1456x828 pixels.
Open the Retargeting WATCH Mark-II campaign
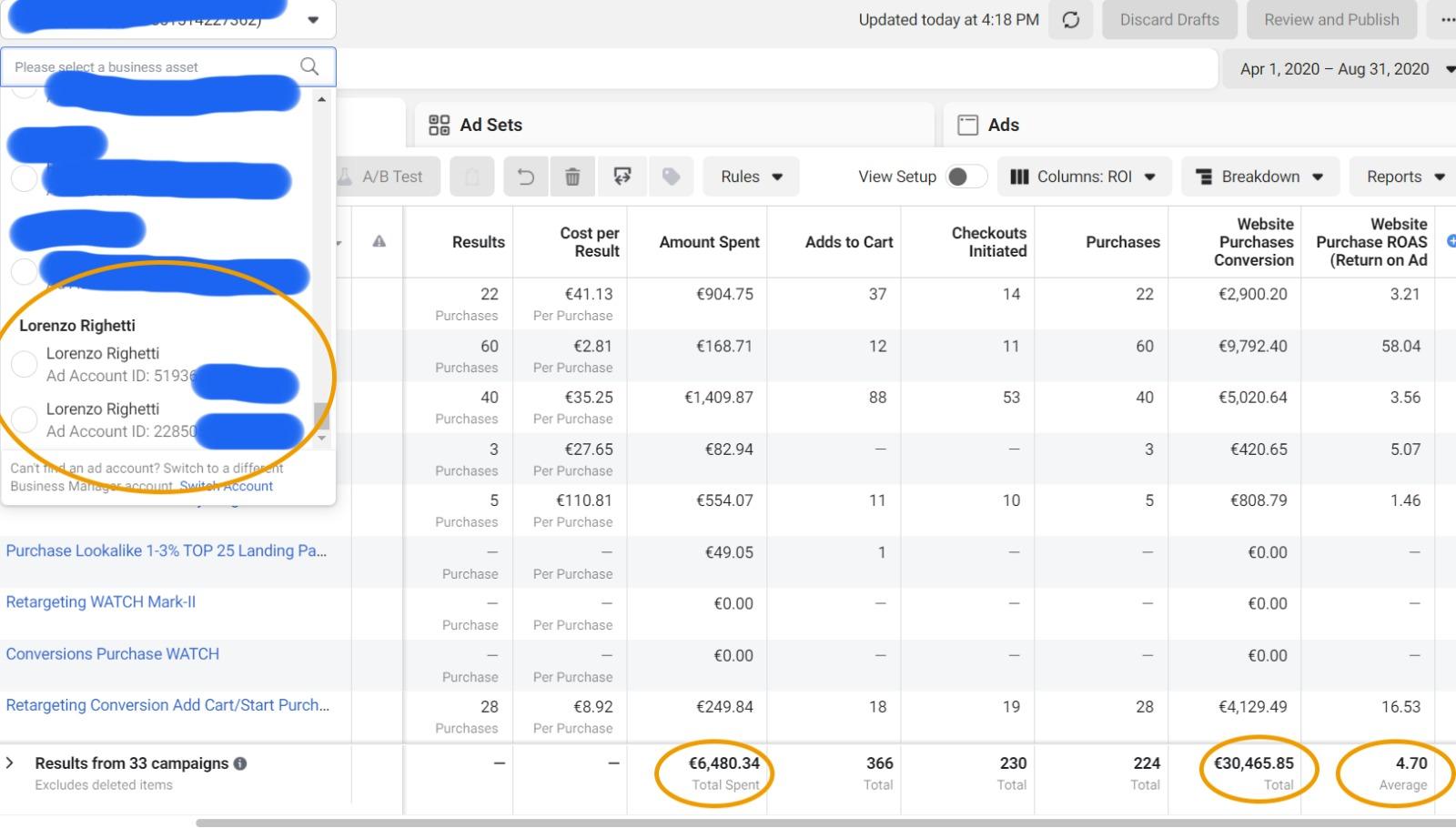coord(100,602)
